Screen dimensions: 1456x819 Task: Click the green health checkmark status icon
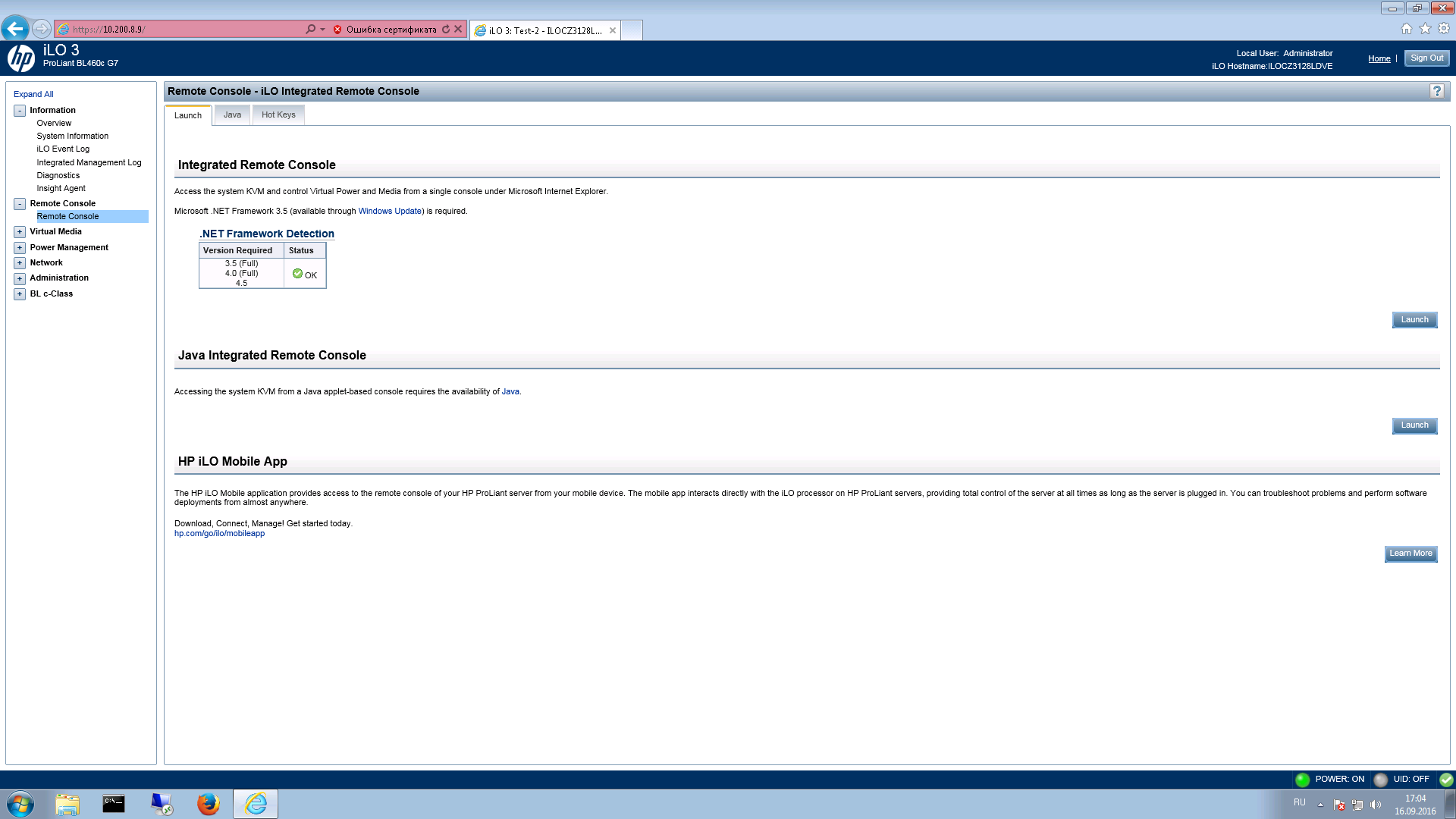pyautogui.click(x=1446, y=780)
